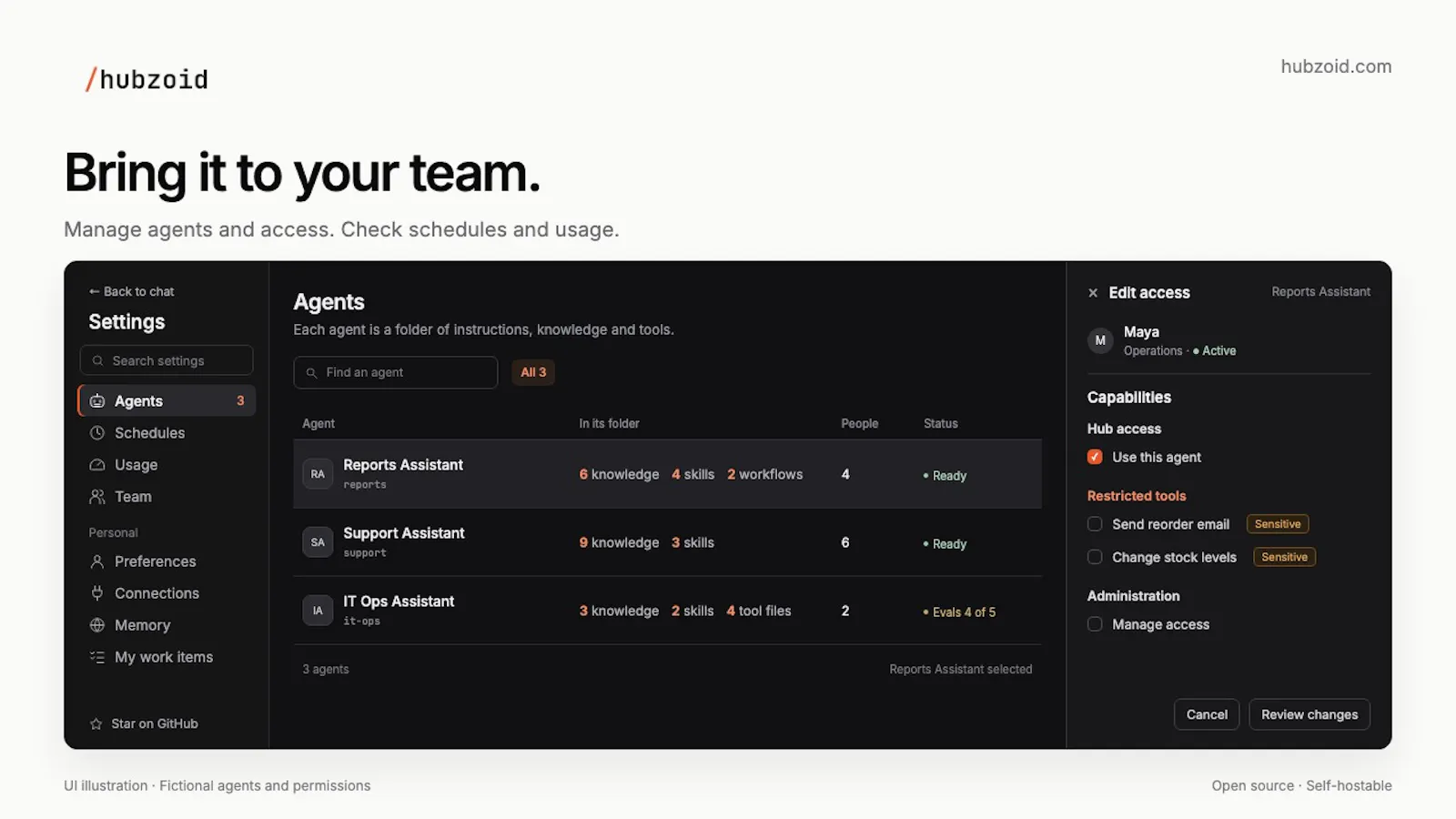Click the RA avatar of Reports Assistant
Screen dimensions: 1456x819
[318, 474]
